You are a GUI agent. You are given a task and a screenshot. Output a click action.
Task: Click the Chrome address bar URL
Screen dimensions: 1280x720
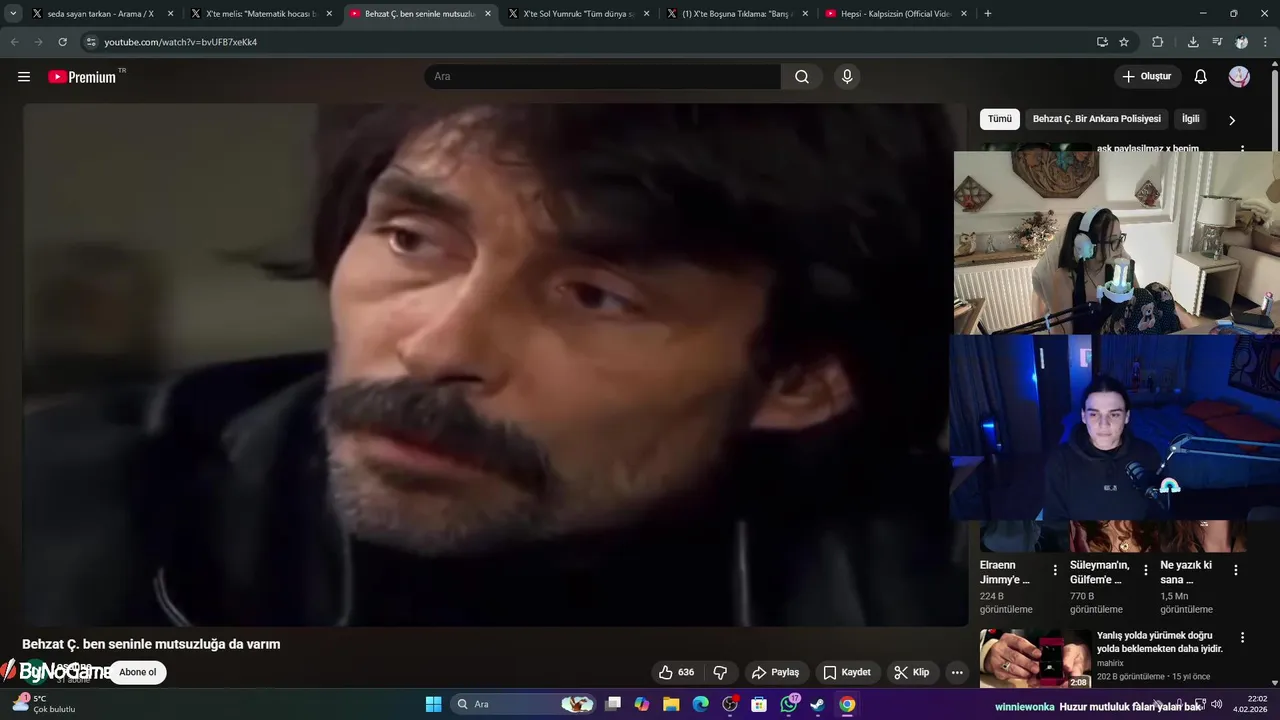click(x=180, y=42)
